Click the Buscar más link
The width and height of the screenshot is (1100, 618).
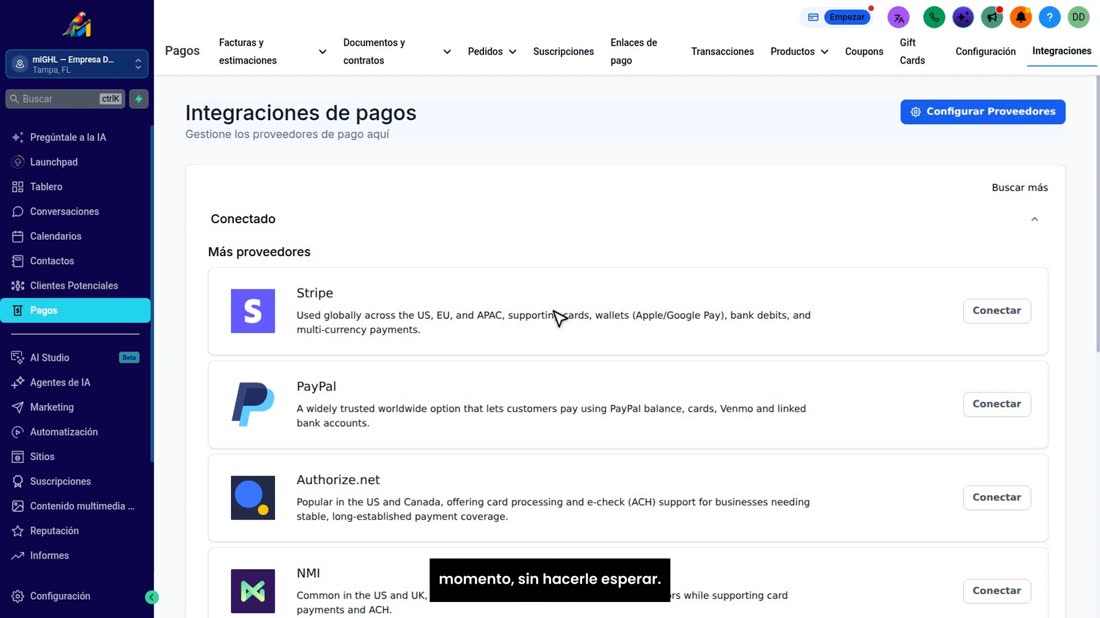point(1019,187)
